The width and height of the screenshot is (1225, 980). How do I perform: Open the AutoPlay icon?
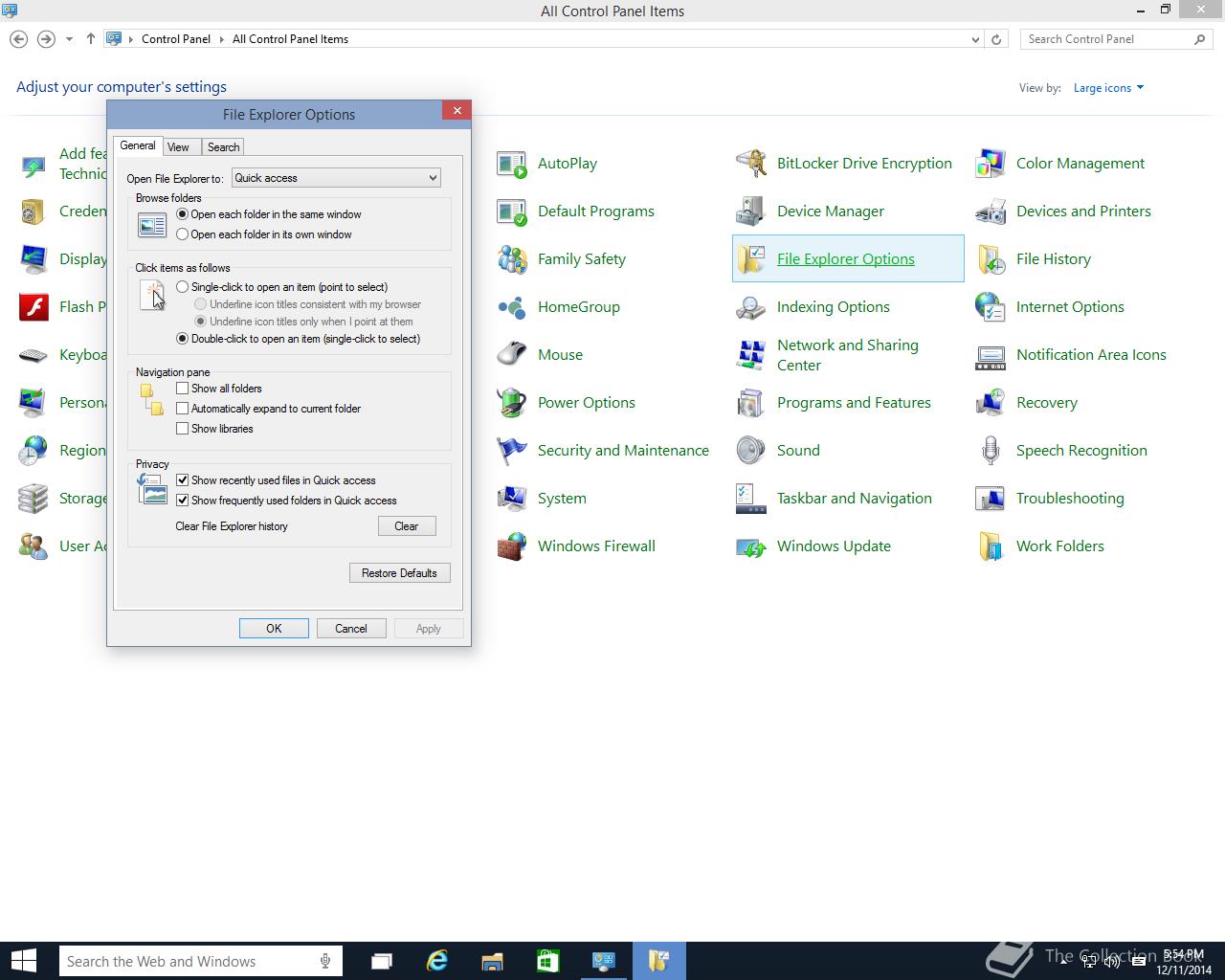512,164
